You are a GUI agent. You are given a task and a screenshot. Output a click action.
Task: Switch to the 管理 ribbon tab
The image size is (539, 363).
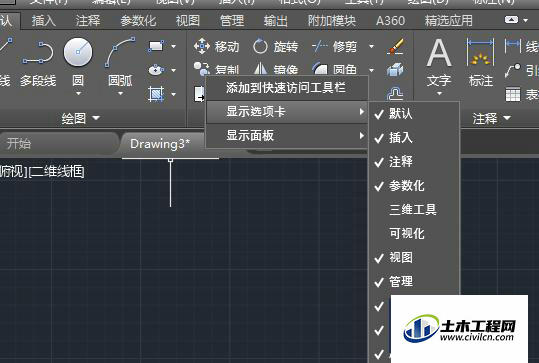coord(232,21)
